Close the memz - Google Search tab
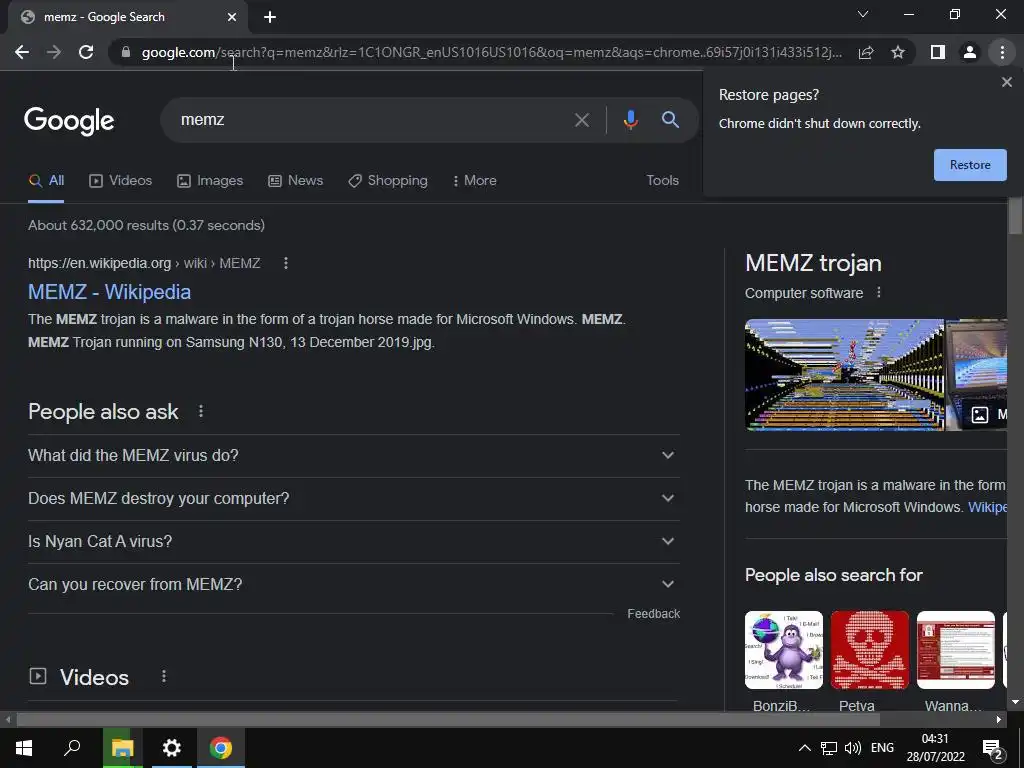The width and height of the screenshot is (1024, 768). point(232,17)
